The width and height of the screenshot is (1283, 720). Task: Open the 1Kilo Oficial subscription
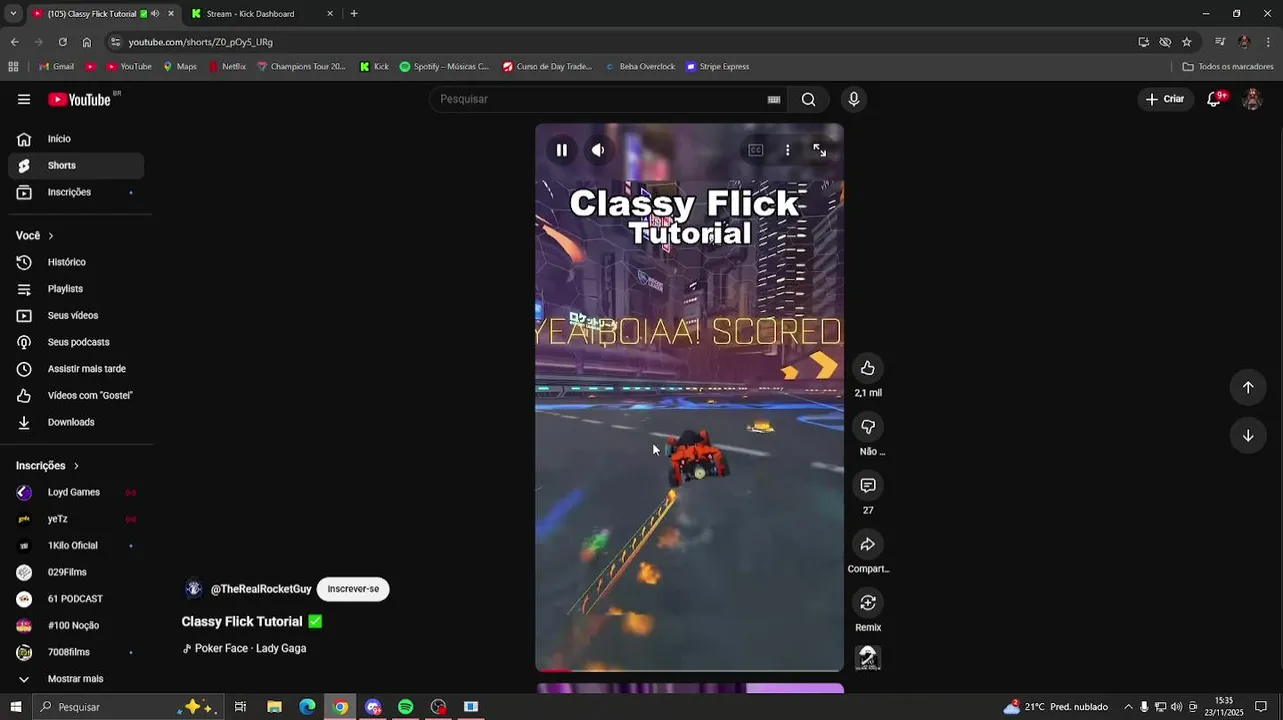click(x=76, y=546)
